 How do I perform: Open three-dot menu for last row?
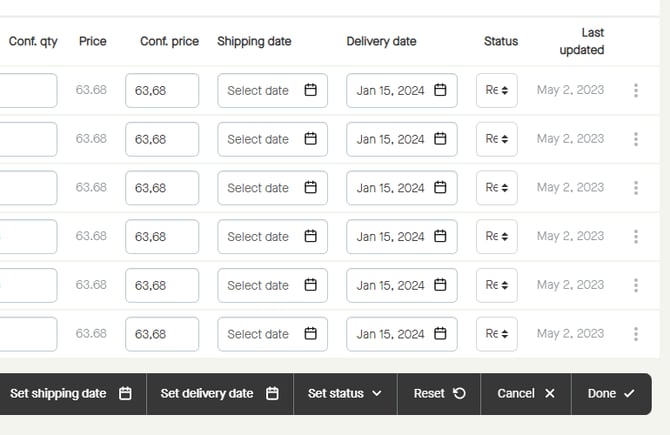(x=636, y=334)
